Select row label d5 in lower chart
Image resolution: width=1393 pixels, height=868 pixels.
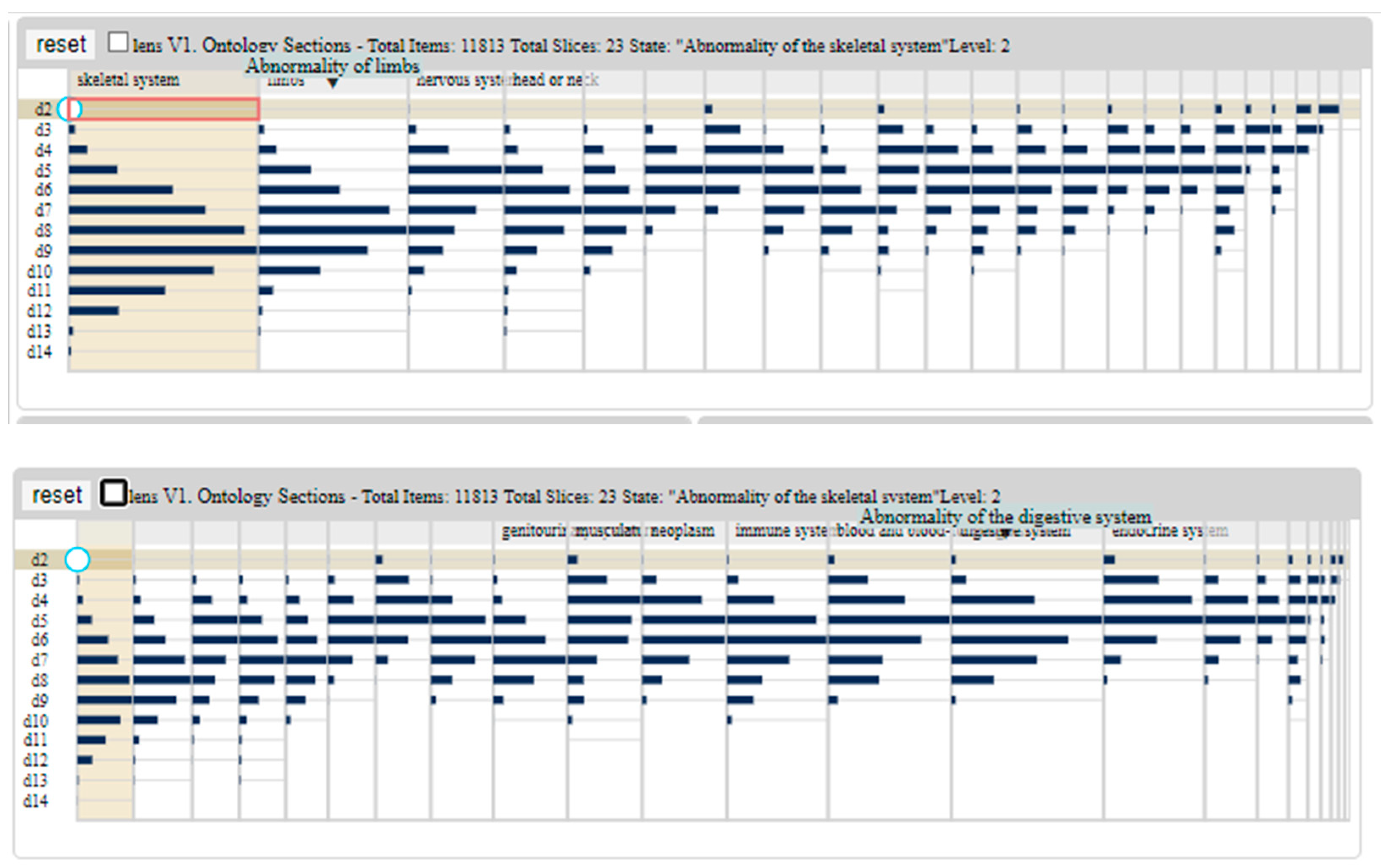pos(39,620)
